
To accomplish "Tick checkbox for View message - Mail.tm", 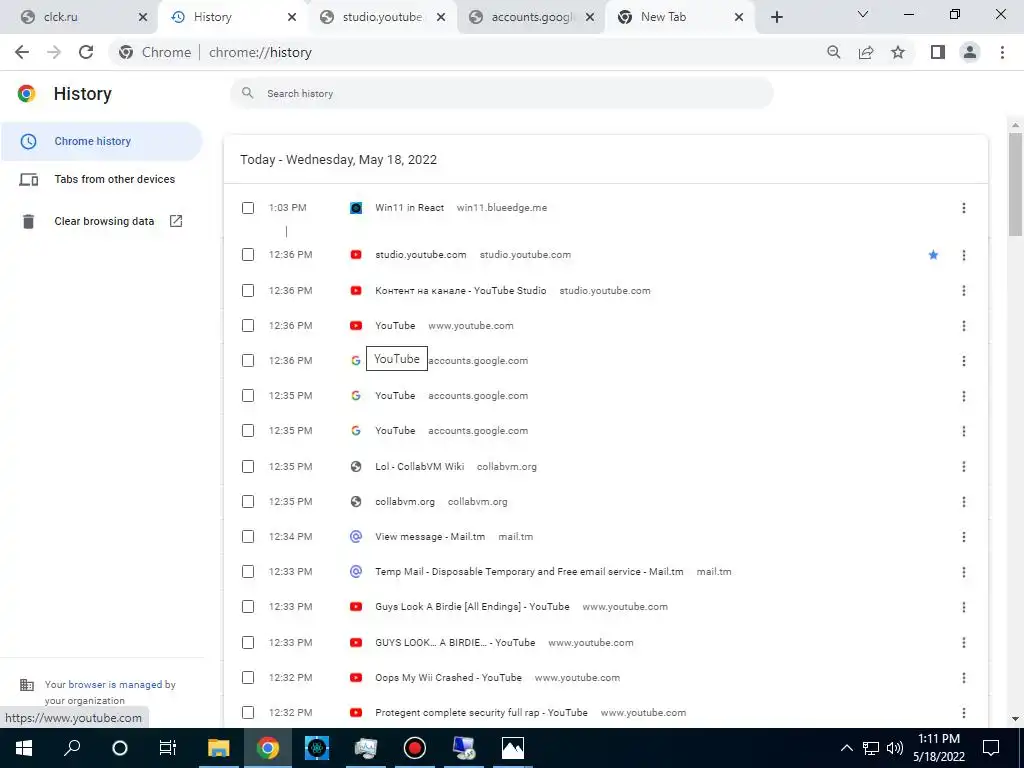I will [248, 537].
